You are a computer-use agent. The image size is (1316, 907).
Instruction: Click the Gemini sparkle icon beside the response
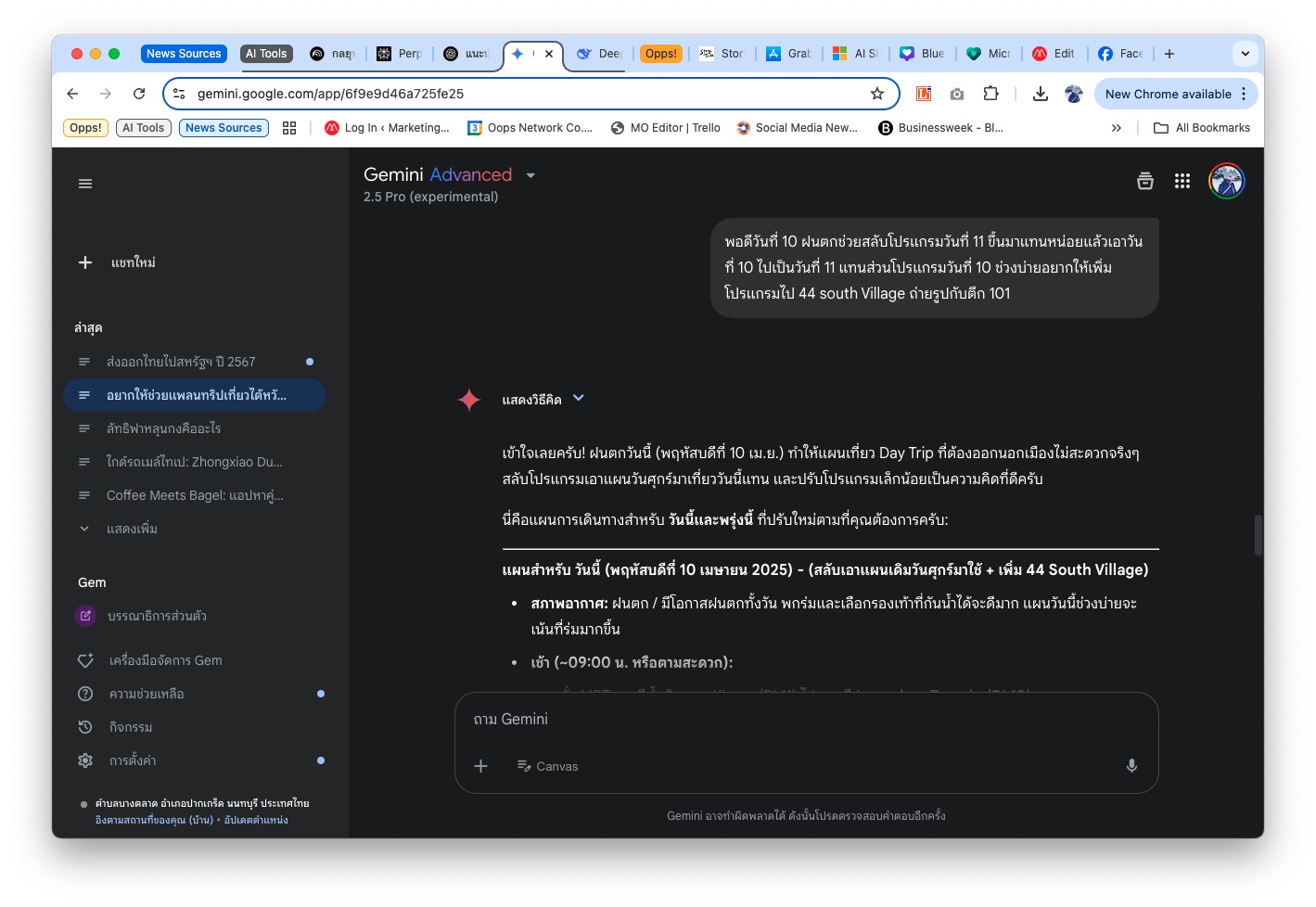pos(469,400)
